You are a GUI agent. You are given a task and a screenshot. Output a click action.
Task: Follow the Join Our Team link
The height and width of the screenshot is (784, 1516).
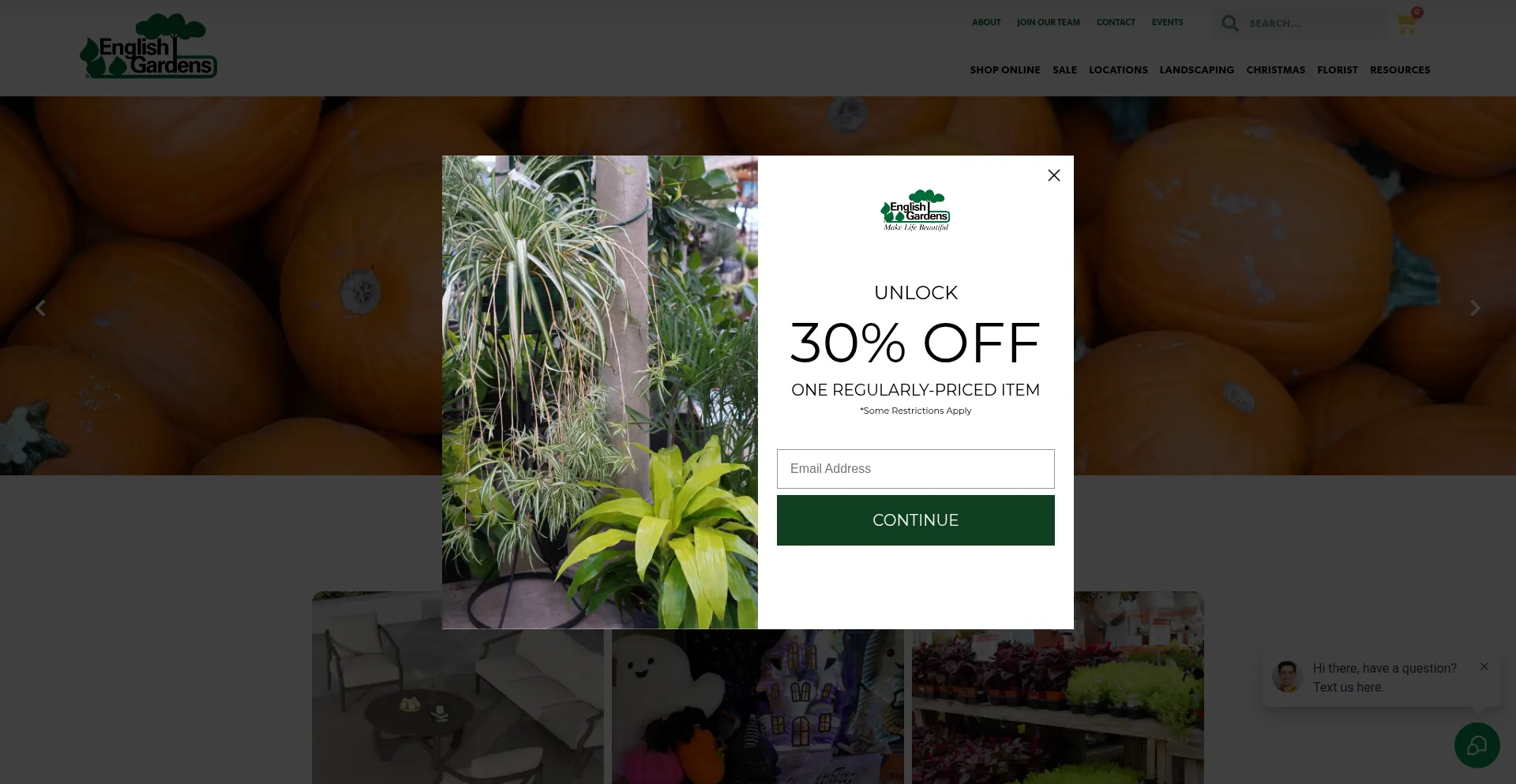point(1048,22)
